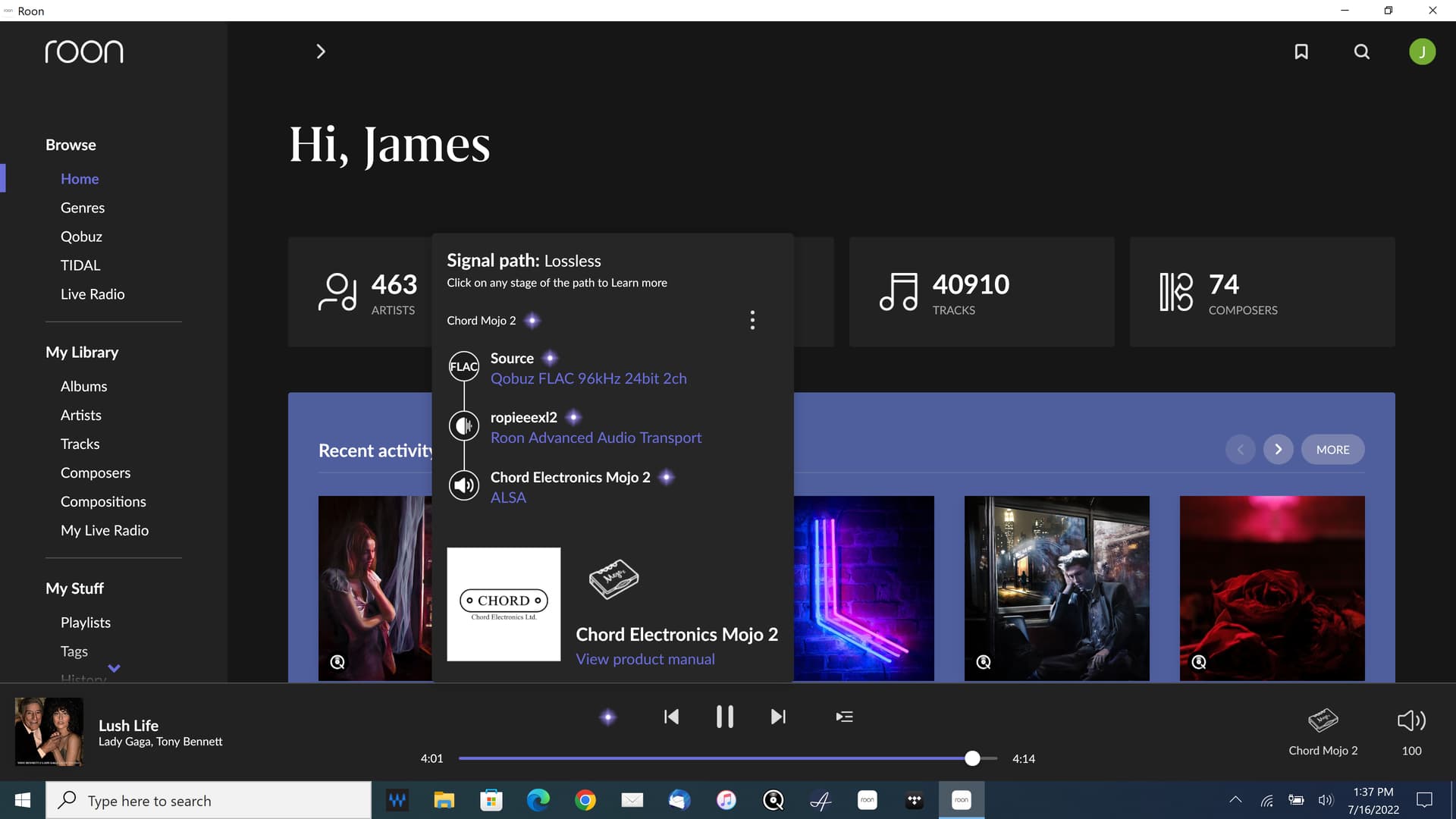
Task: Open iTunes from the taskbar
Action: [726, 800]
